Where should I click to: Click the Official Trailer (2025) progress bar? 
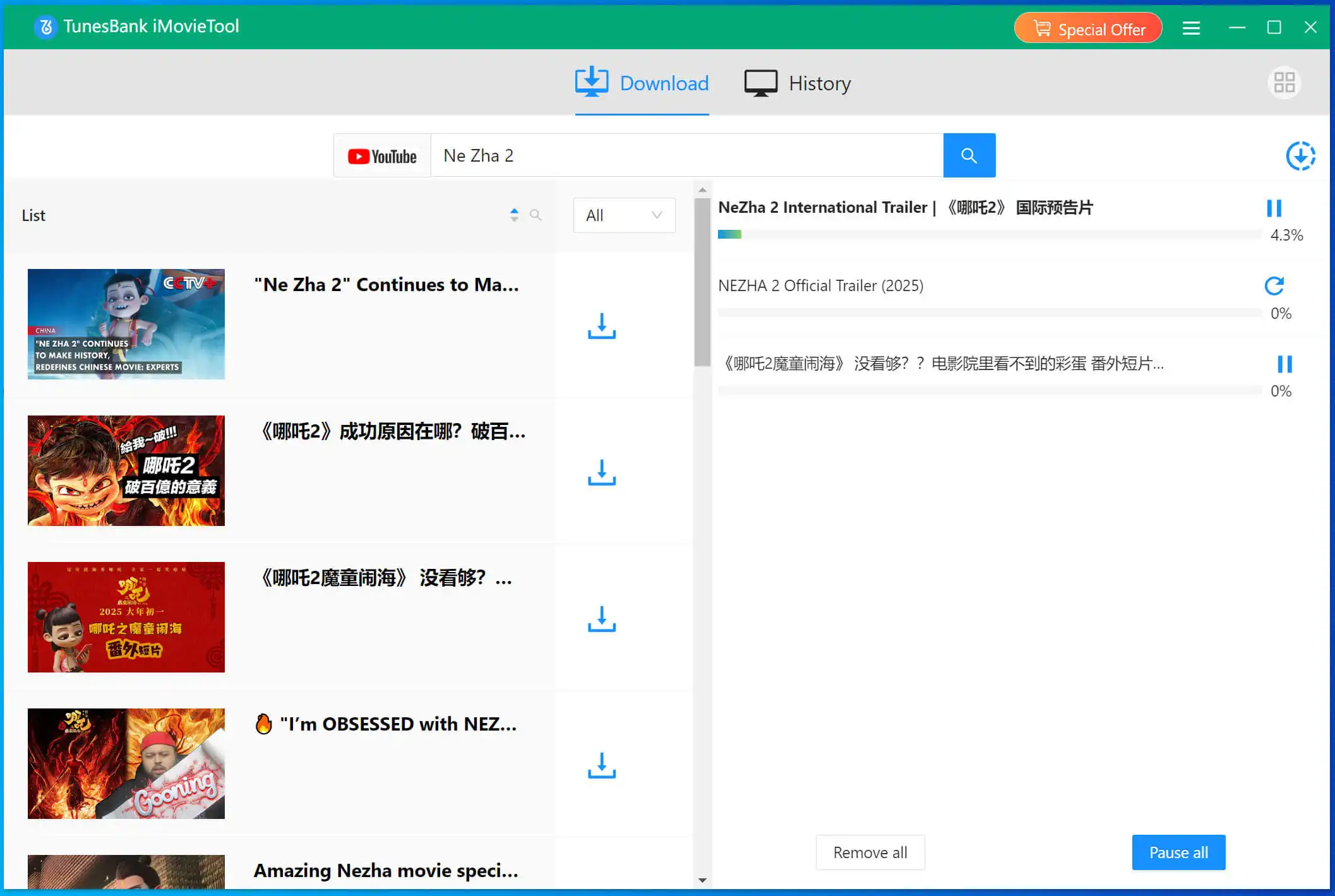pyautogui.click(x=990, y=313)
